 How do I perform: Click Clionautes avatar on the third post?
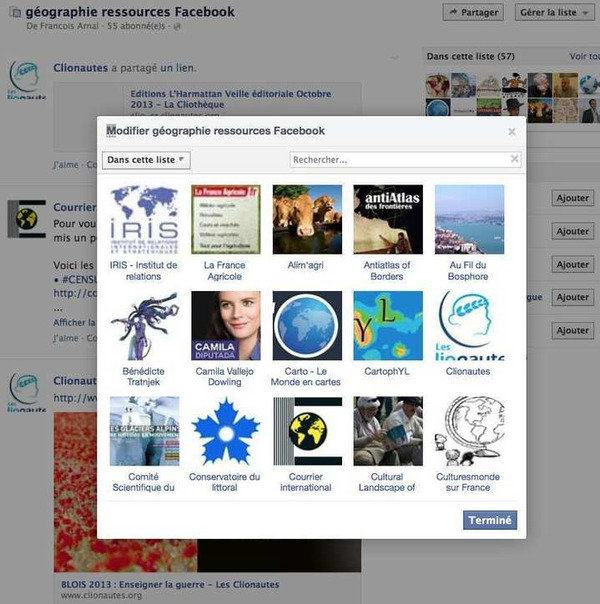click(x=27, y=392)
